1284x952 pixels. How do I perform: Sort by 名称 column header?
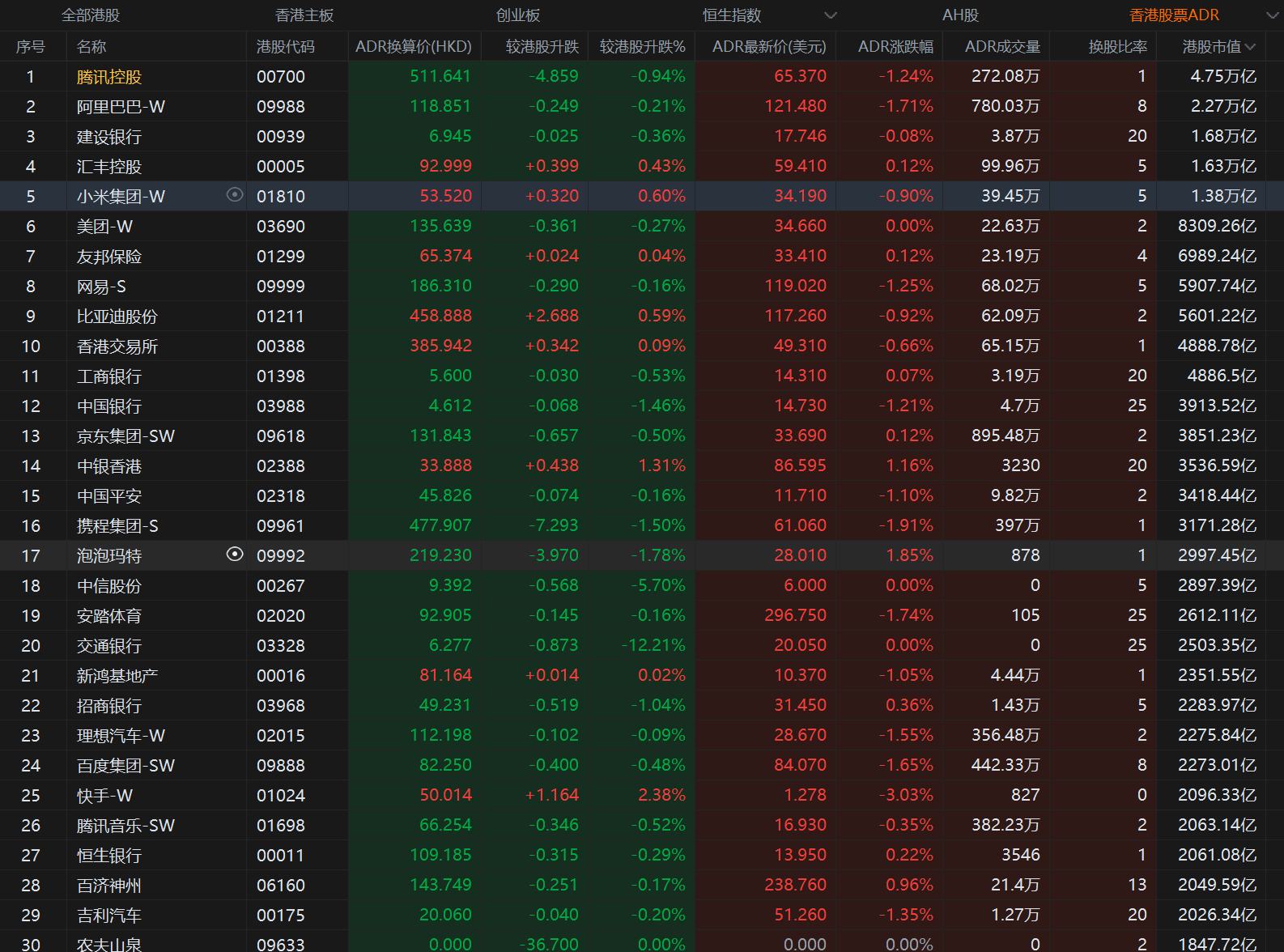pos(91,47)
